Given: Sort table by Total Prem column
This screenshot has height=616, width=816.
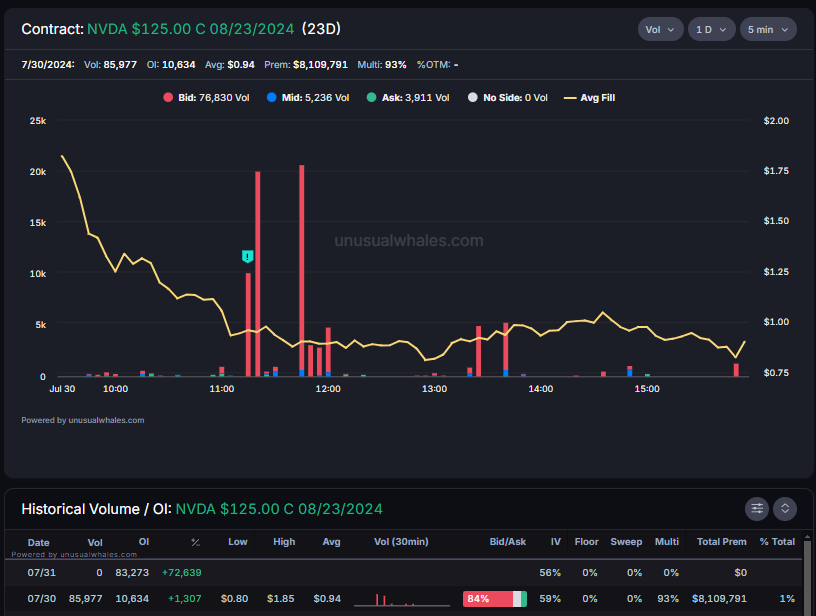Looking at the screenshot, I should [x=721, y=542].
